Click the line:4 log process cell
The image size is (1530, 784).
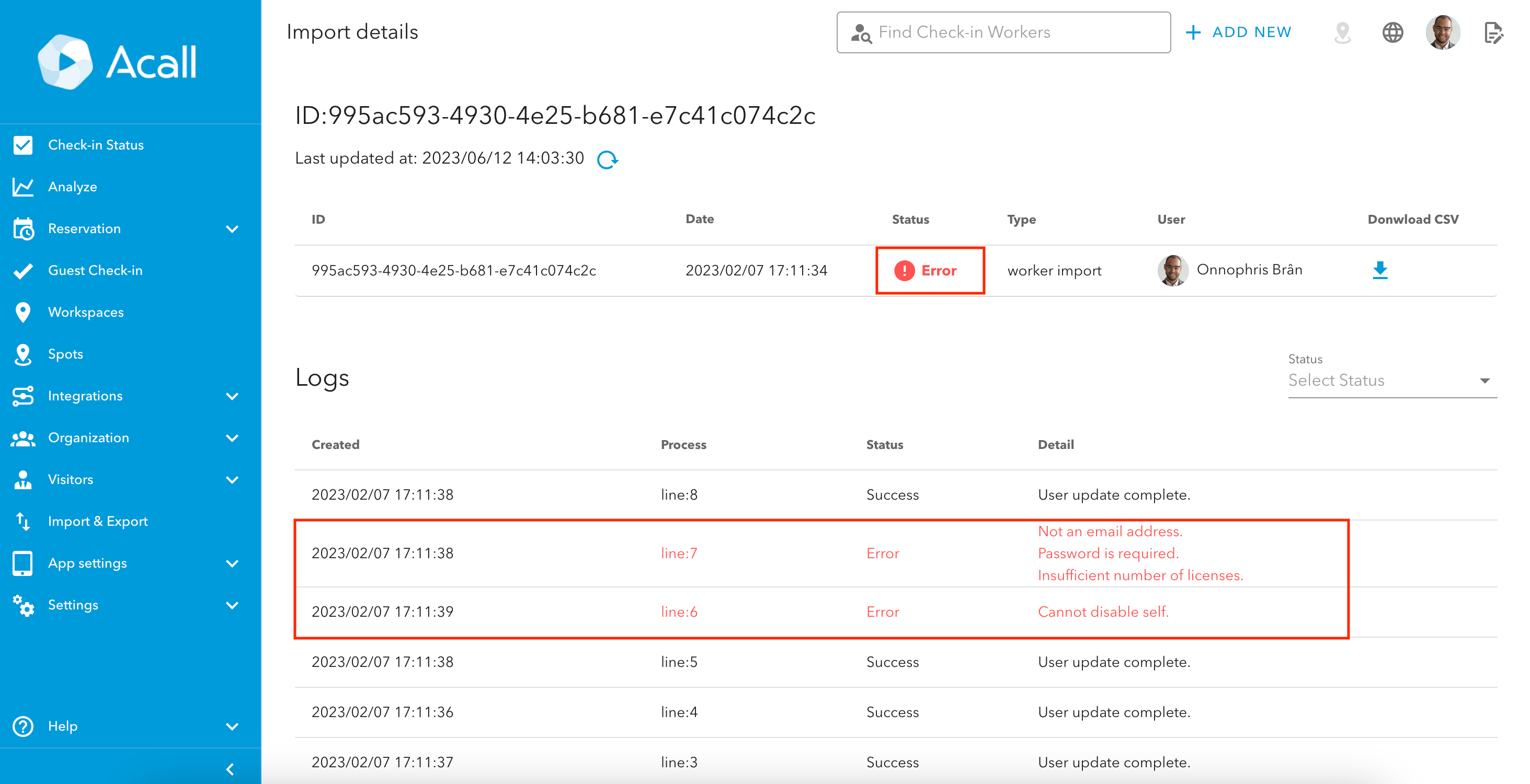[679, 712]
